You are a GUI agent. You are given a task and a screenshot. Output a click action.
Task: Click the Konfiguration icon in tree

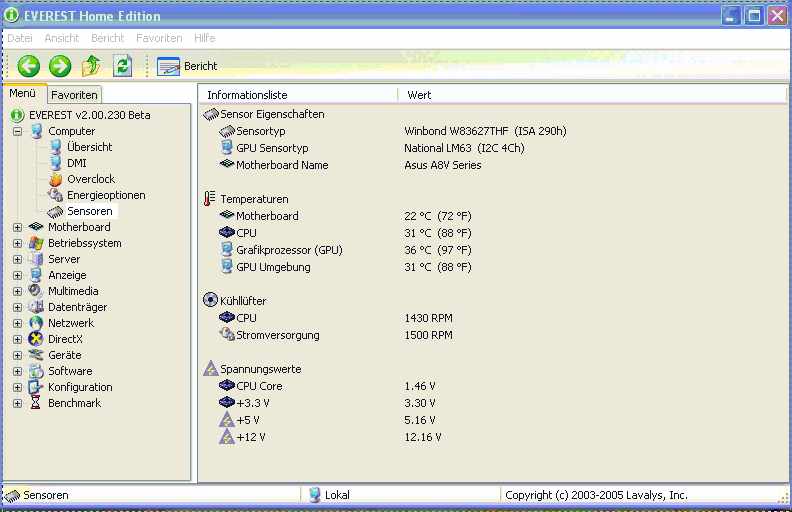(x=35, y=387)
